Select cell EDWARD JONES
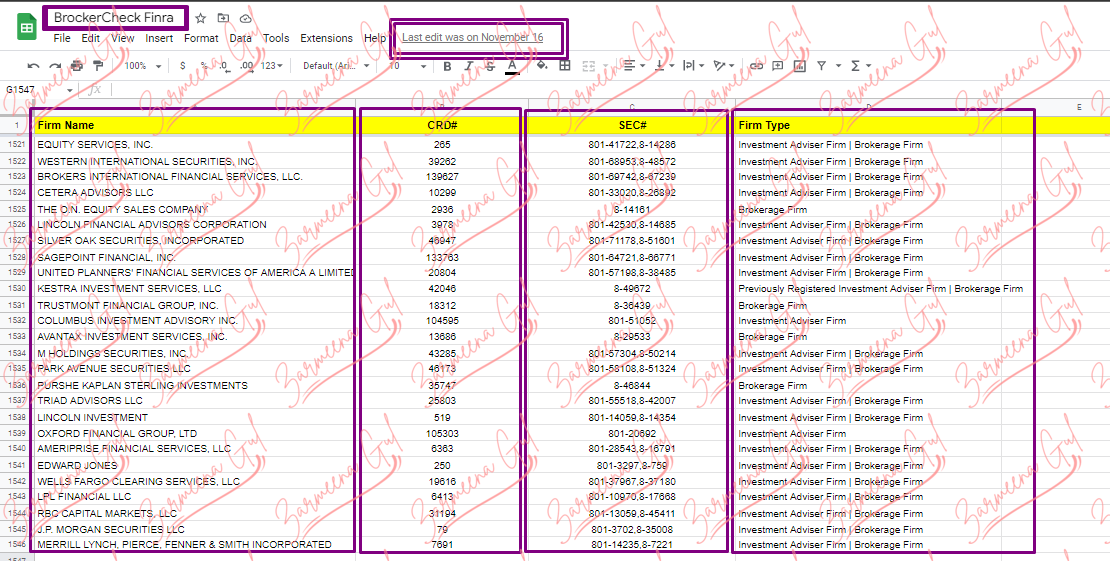 tap(193, 465)
